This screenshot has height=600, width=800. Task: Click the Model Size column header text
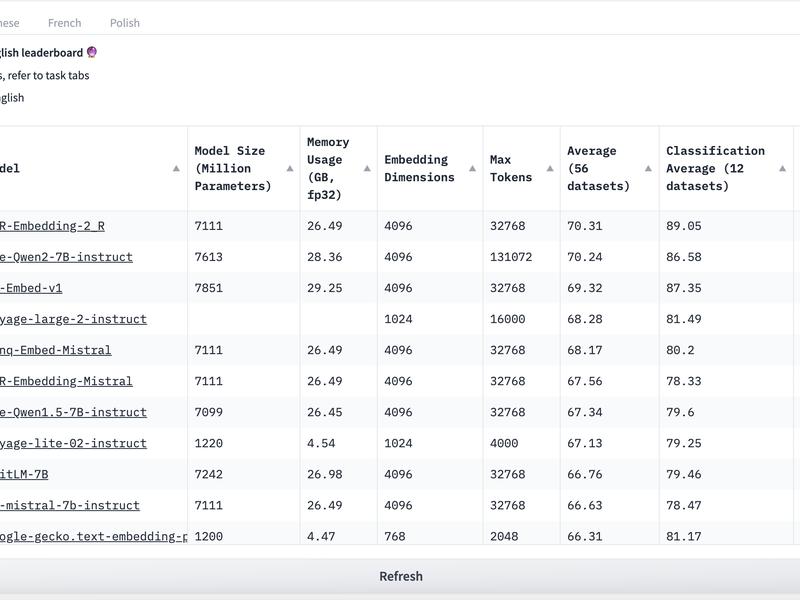232,168
